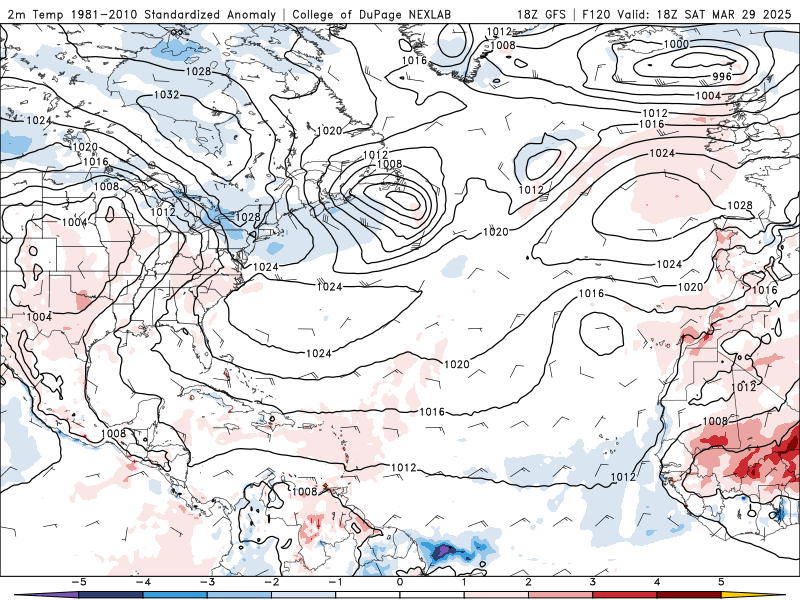Click the '-4' color bar tick label
Viewport: 800px width, 600px height.
[x=142, y=582]
